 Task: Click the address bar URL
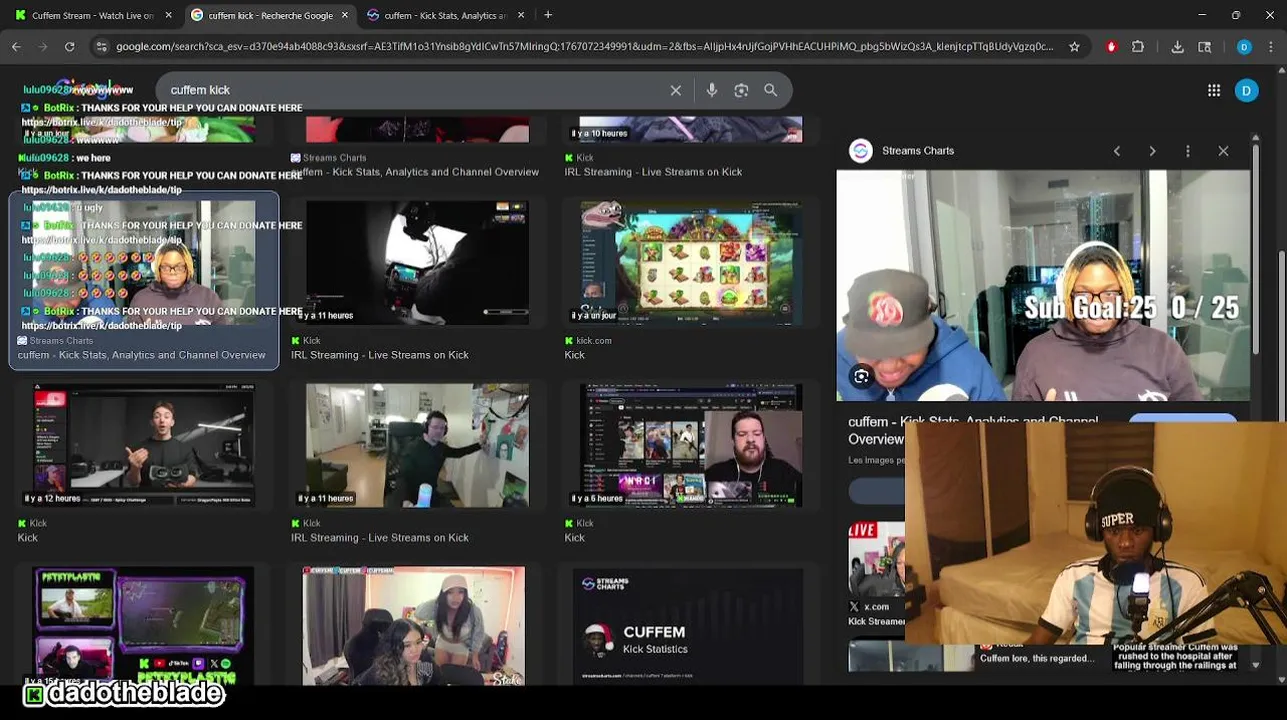584,46
